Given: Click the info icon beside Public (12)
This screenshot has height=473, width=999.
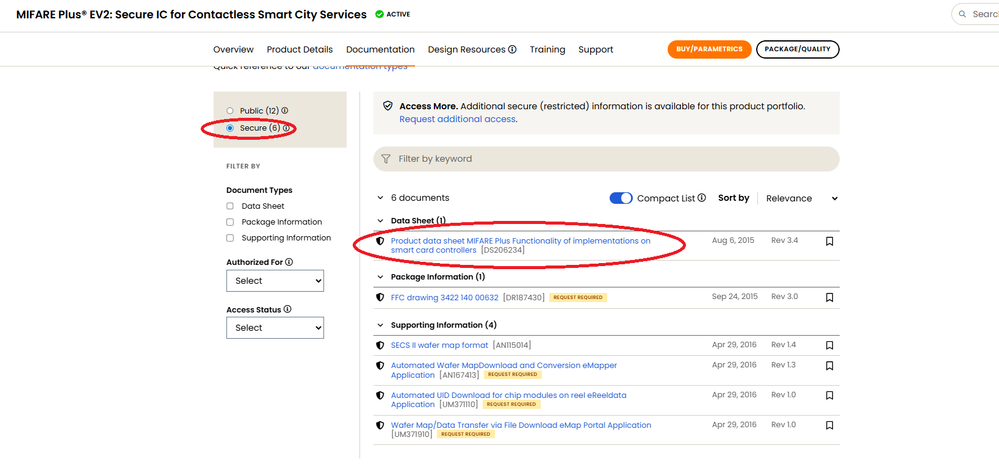Looking at the screenshot, I should 285,111.
